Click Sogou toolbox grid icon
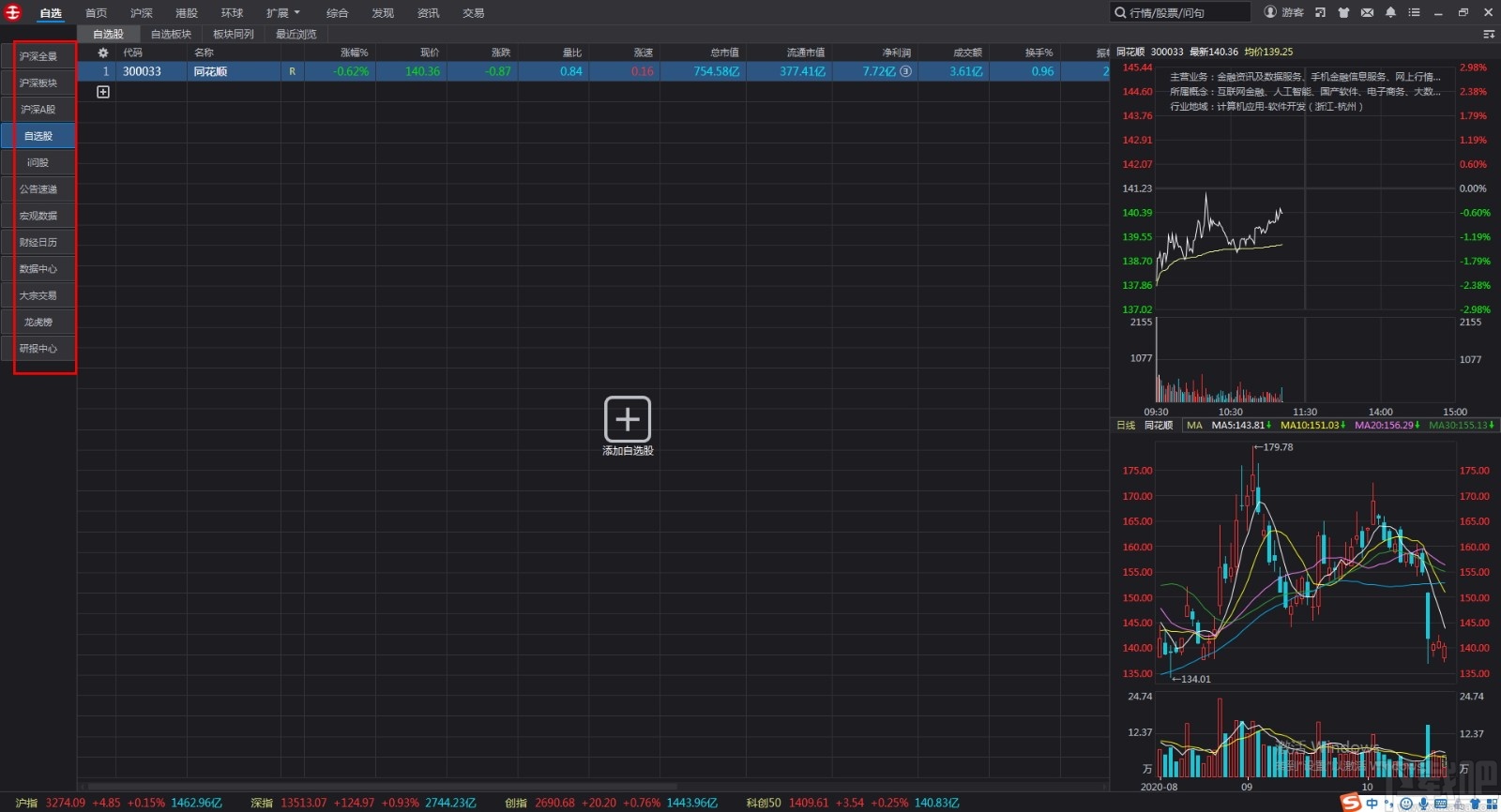Viewport: 1501px width, 812px height. 1492,804
